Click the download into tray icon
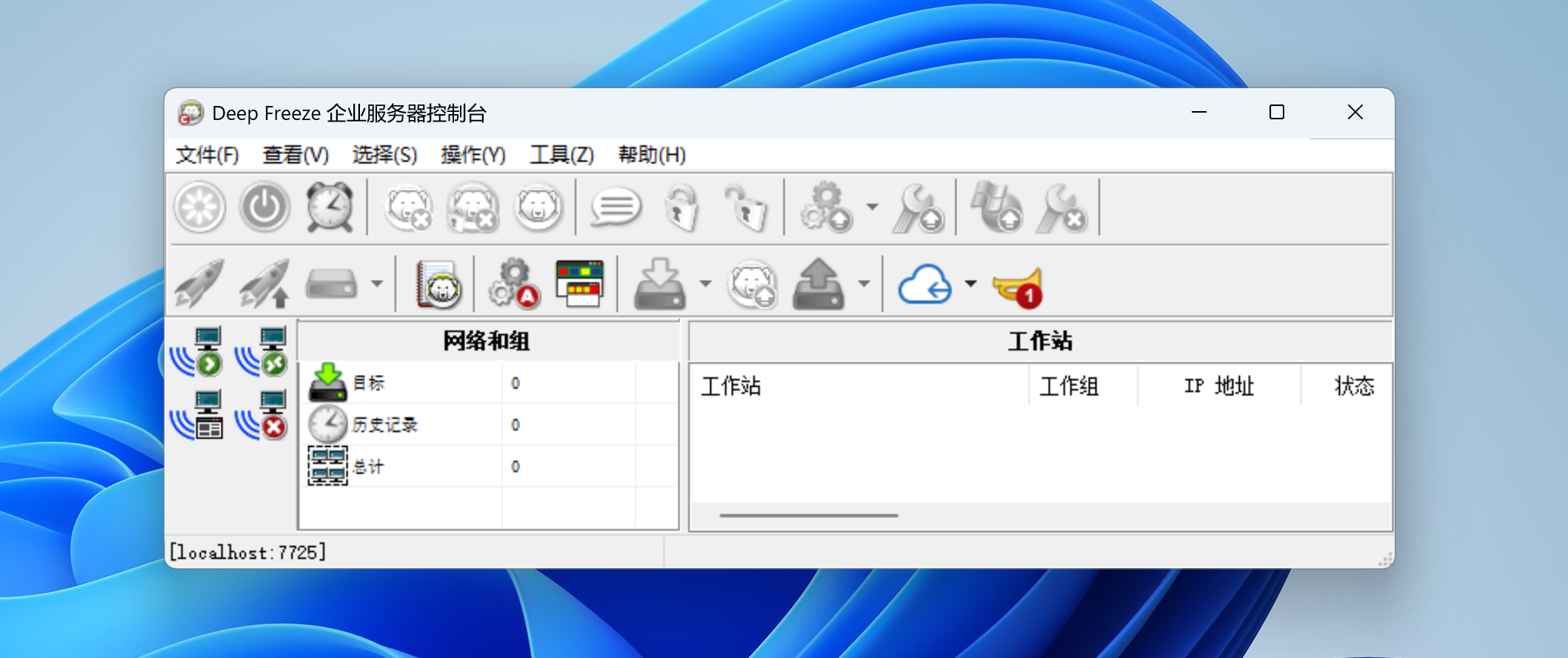This screenshot has height=658, width=1568. coord(659,283)
